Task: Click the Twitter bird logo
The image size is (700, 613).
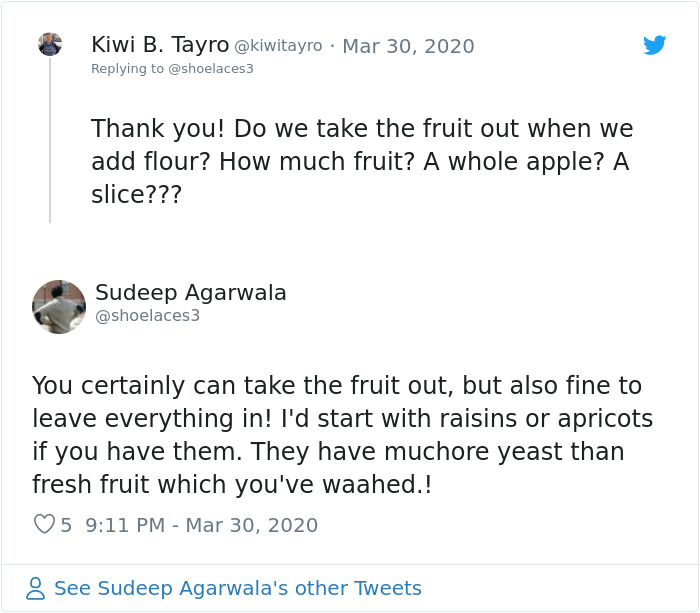Action: click(x=655, y=45)
